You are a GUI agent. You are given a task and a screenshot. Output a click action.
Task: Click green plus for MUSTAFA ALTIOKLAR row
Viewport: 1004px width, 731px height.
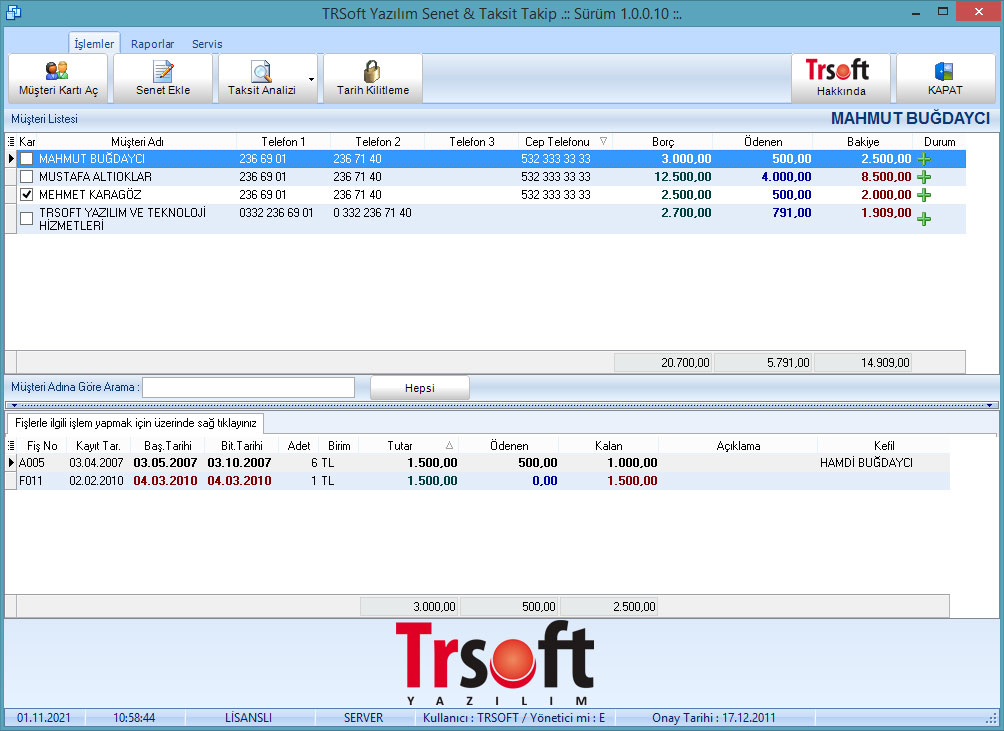pos(923,177)
